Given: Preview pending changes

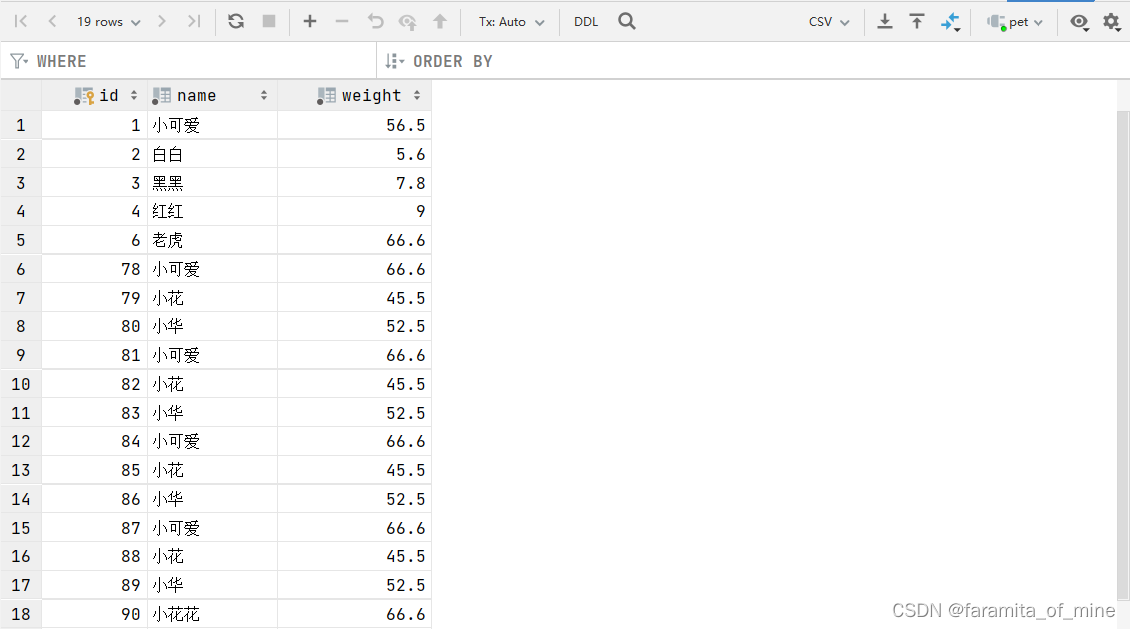Looking at the screenshot, I should (407, 22).
